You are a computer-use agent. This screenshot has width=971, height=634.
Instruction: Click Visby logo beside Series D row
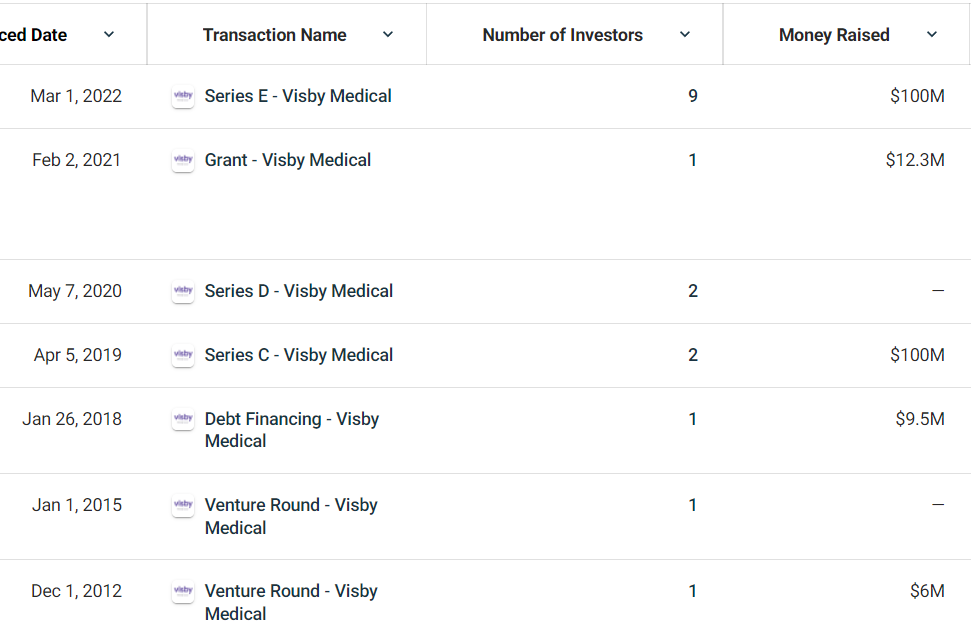click(x=183, y=292)
